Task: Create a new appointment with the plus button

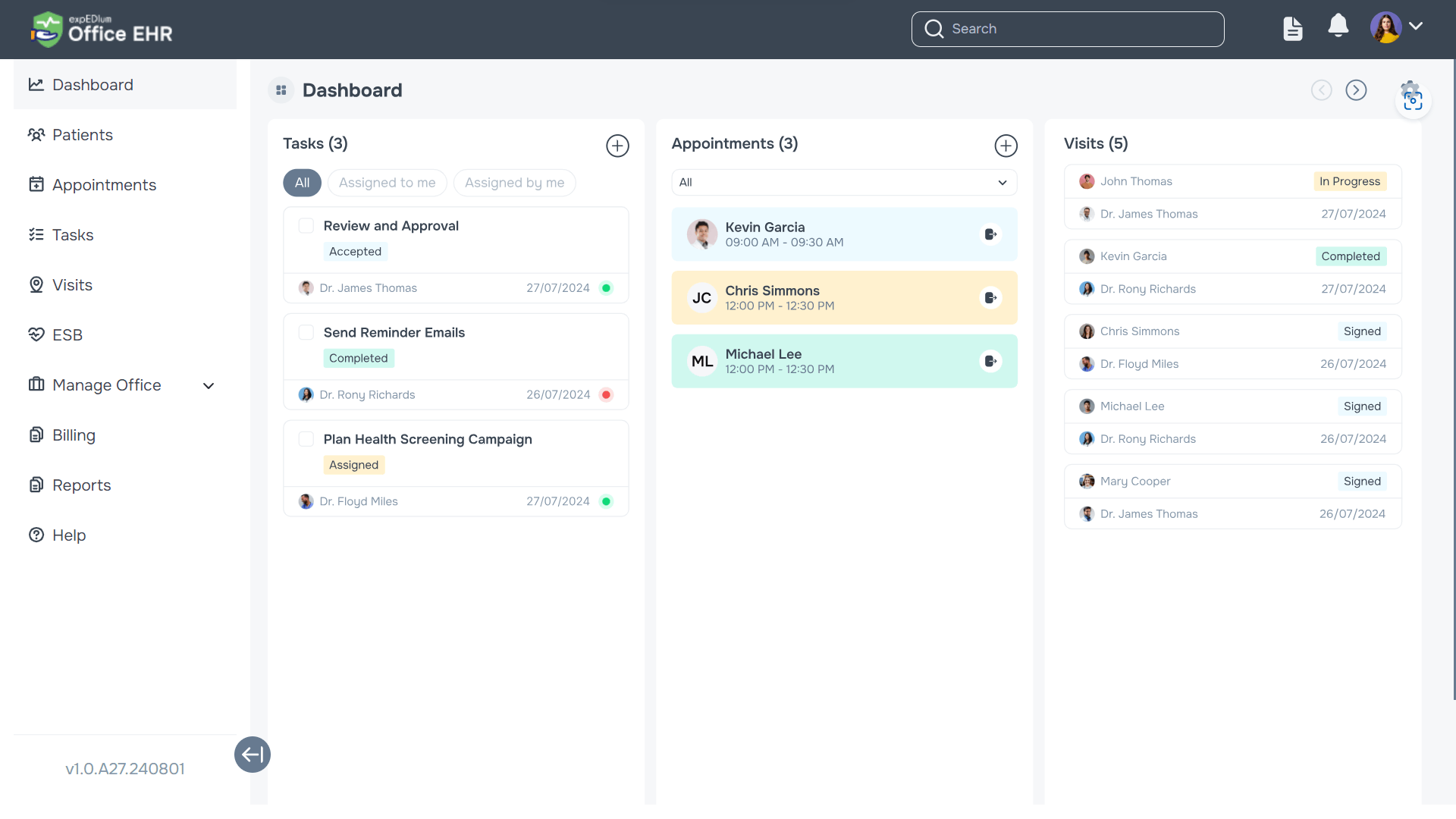Action: coord(1006,146)
